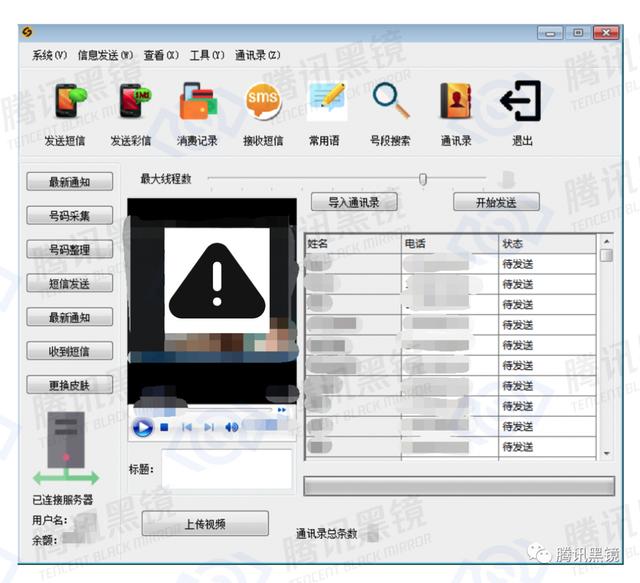Open the 消费记录 wallet icon
The image size is (640, 583).
(198, 101)
